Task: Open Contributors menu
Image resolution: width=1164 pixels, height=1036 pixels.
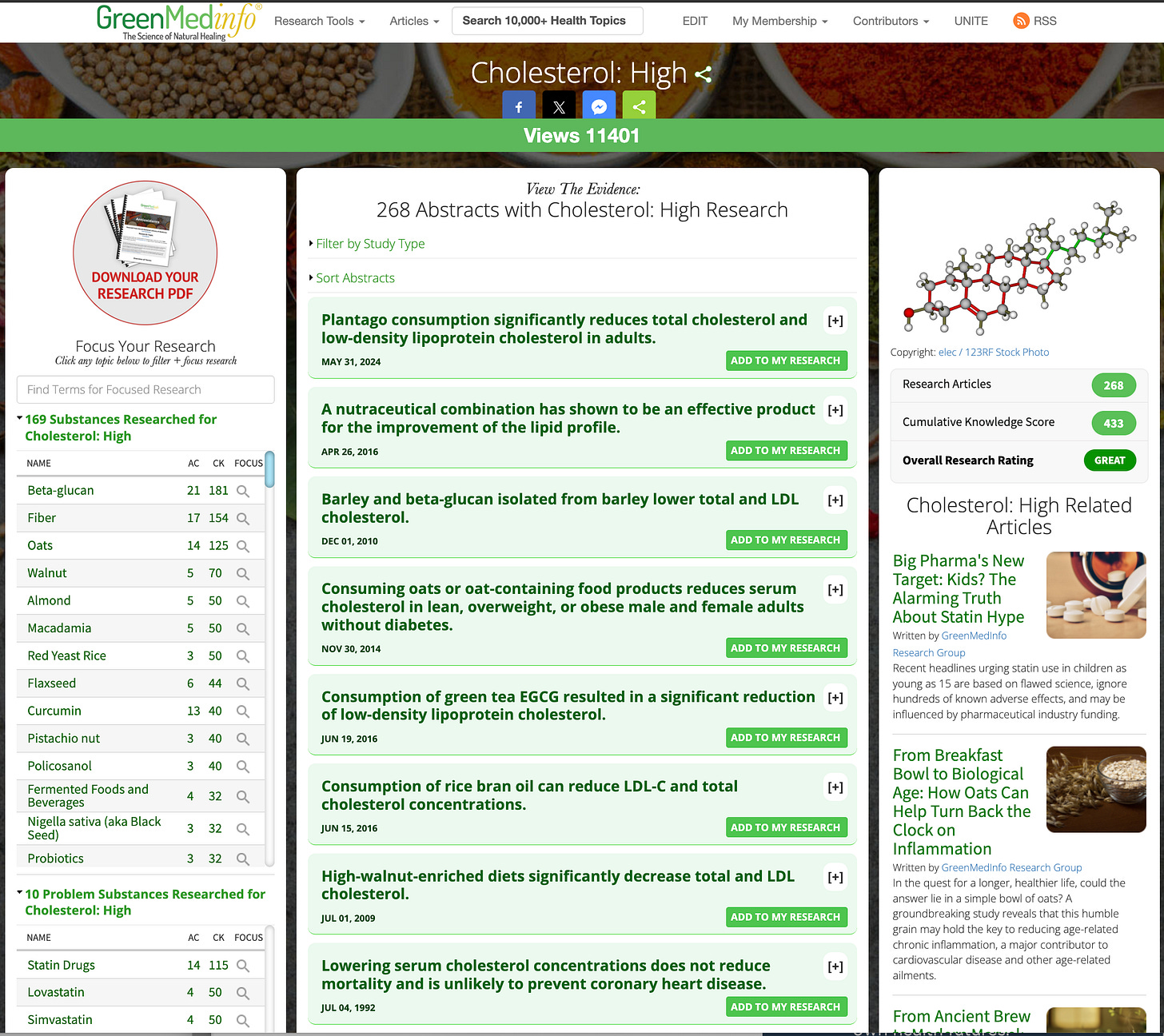Action: [x=891, y=21]
